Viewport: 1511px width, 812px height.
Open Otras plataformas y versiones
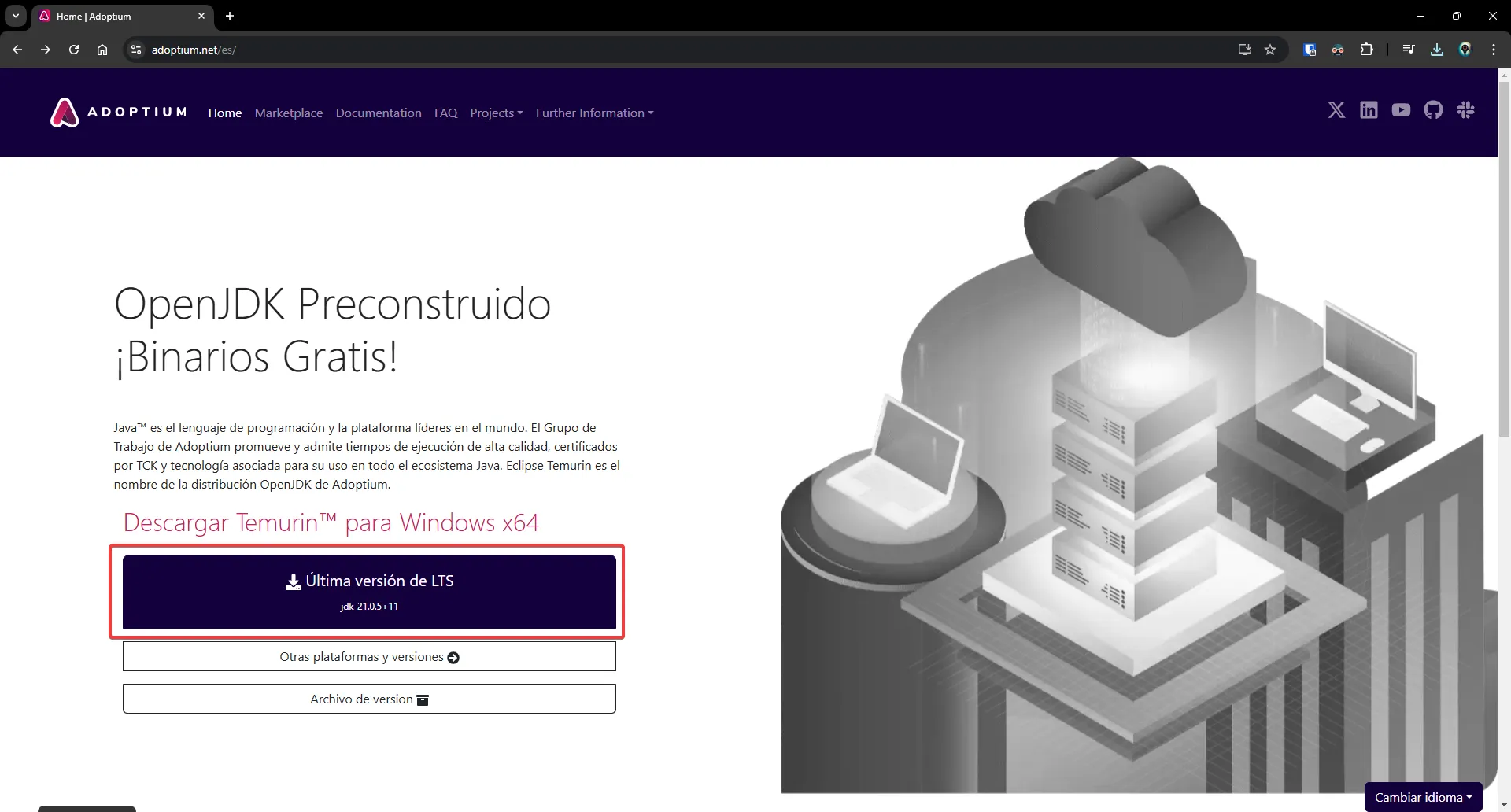(369, 656)
